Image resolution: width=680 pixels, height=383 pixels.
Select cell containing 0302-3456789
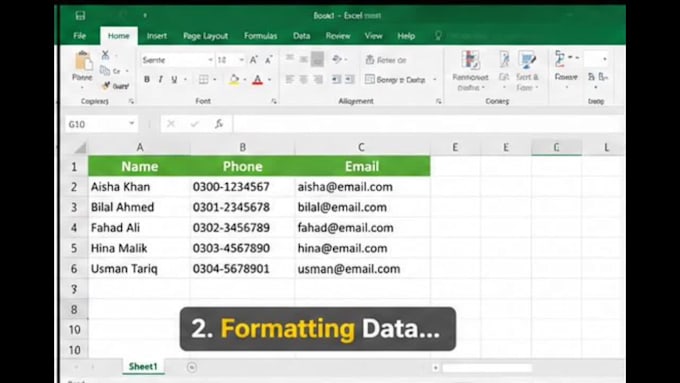coord(242,228)
